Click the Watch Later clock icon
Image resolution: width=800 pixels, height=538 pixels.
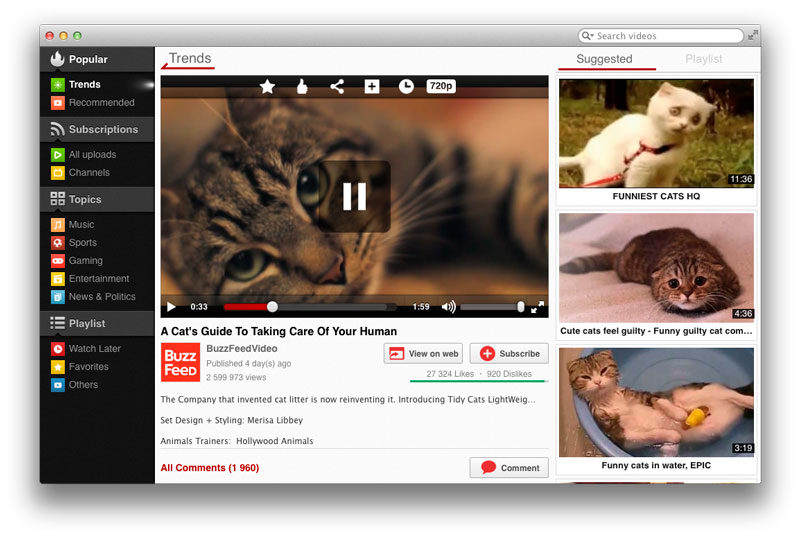[x=58, y=349]
